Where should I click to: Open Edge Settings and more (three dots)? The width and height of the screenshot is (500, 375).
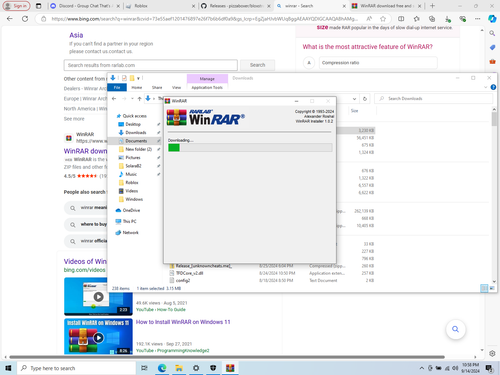[x=477, y=19]
